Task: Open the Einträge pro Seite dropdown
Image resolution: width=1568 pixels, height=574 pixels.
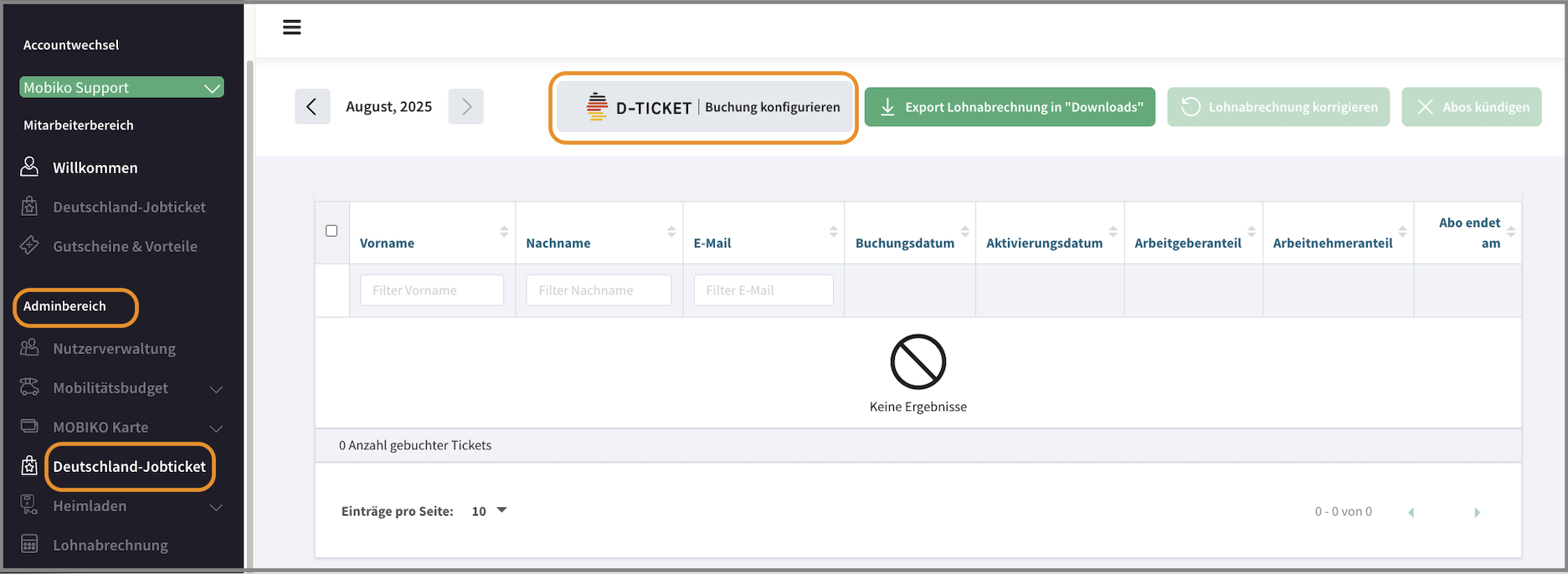Action: [x=490, y=511]
